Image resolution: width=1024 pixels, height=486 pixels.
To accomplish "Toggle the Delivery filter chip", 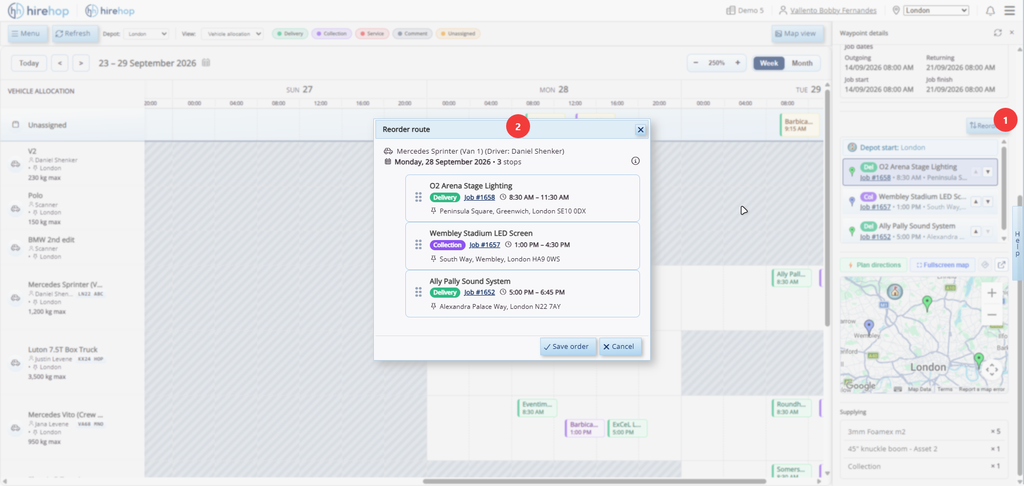I will [291, 33].
